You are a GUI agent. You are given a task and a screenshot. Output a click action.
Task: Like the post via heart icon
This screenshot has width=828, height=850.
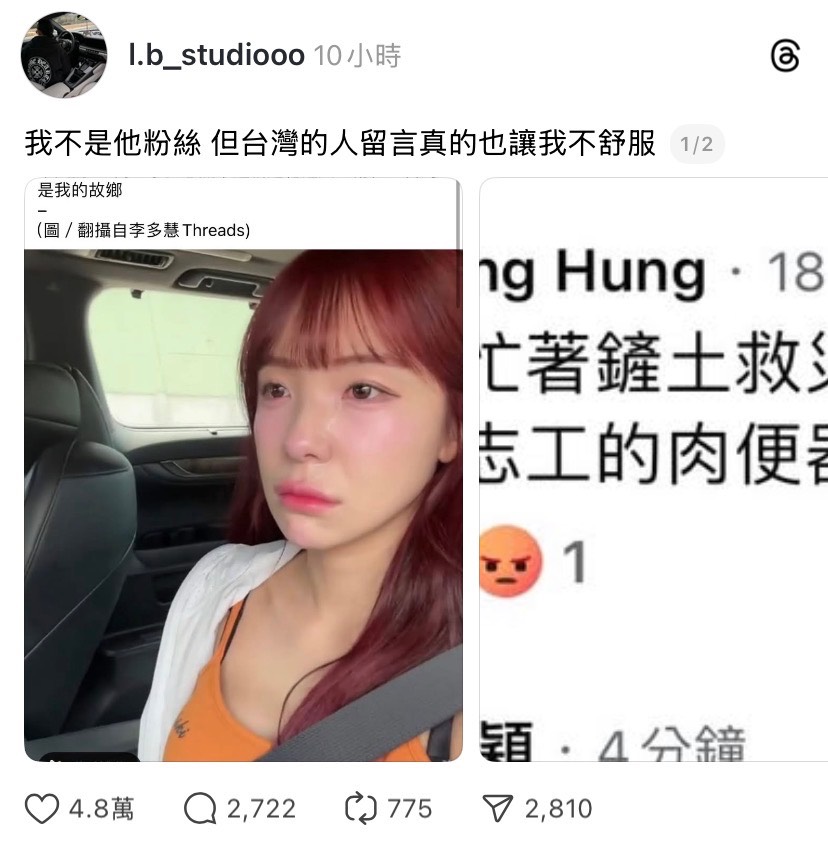pyautogui.click(x=42, y=809)
